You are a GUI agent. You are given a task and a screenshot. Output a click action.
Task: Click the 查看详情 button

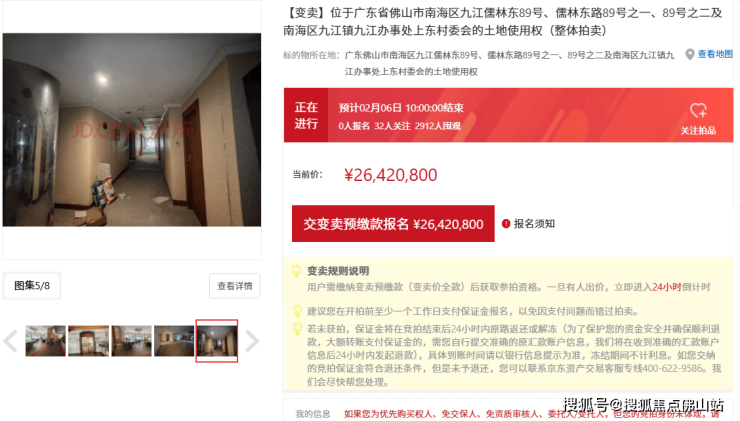(x=235, y=286)
